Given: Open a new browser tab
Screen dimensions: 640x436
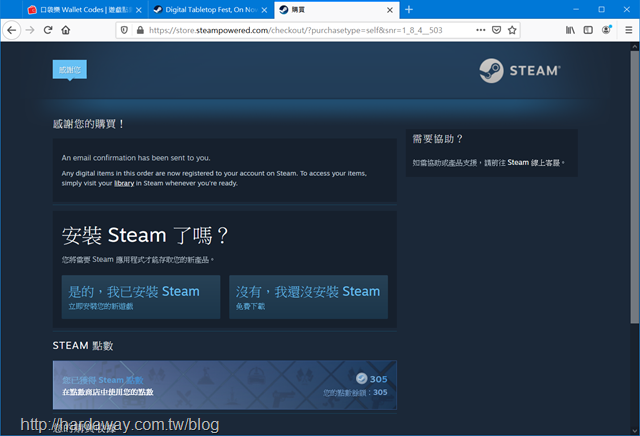Looking at the screenshot, I should coord(409,9).
